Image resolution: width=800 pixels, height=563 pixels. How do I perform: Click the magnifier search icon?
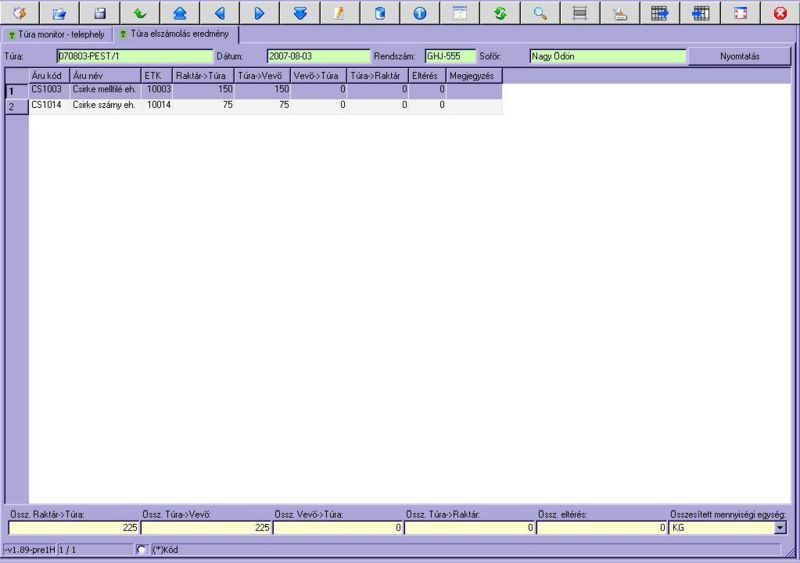pyautogui.click(x=539, y=13)
